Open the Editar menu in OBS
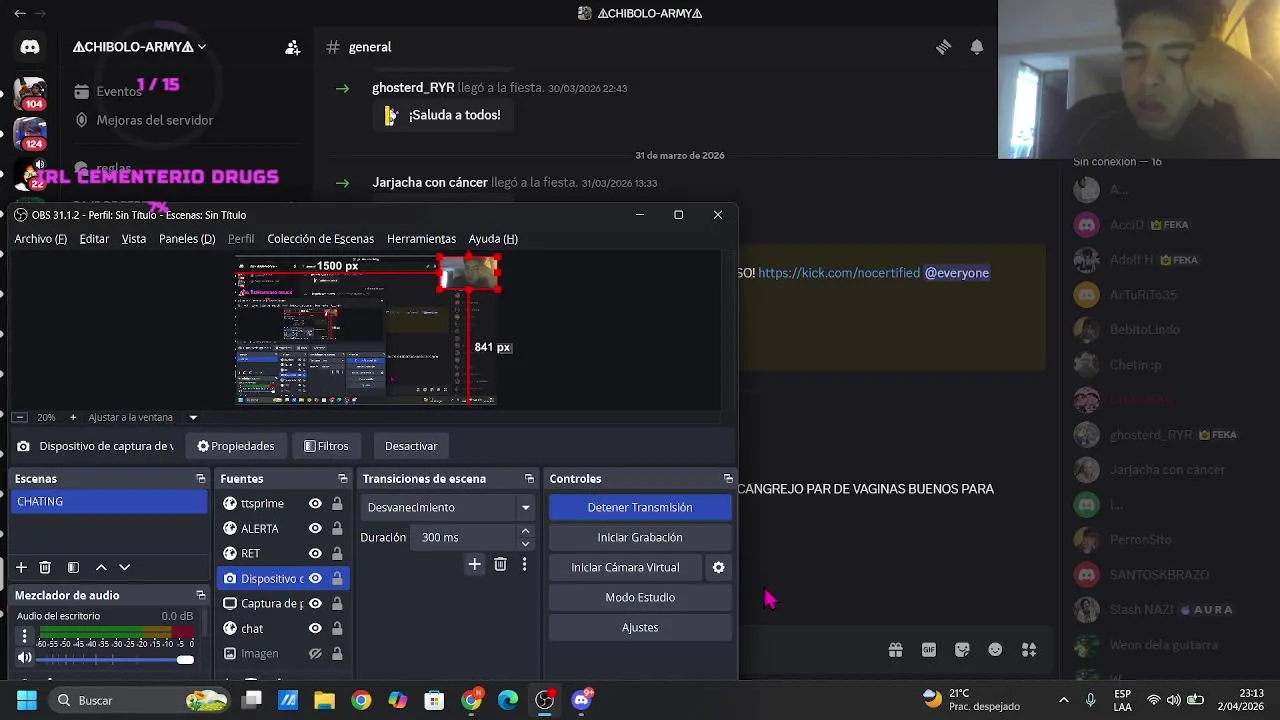The width and height of the screenshot is (1280, 720). coord(94,239)
